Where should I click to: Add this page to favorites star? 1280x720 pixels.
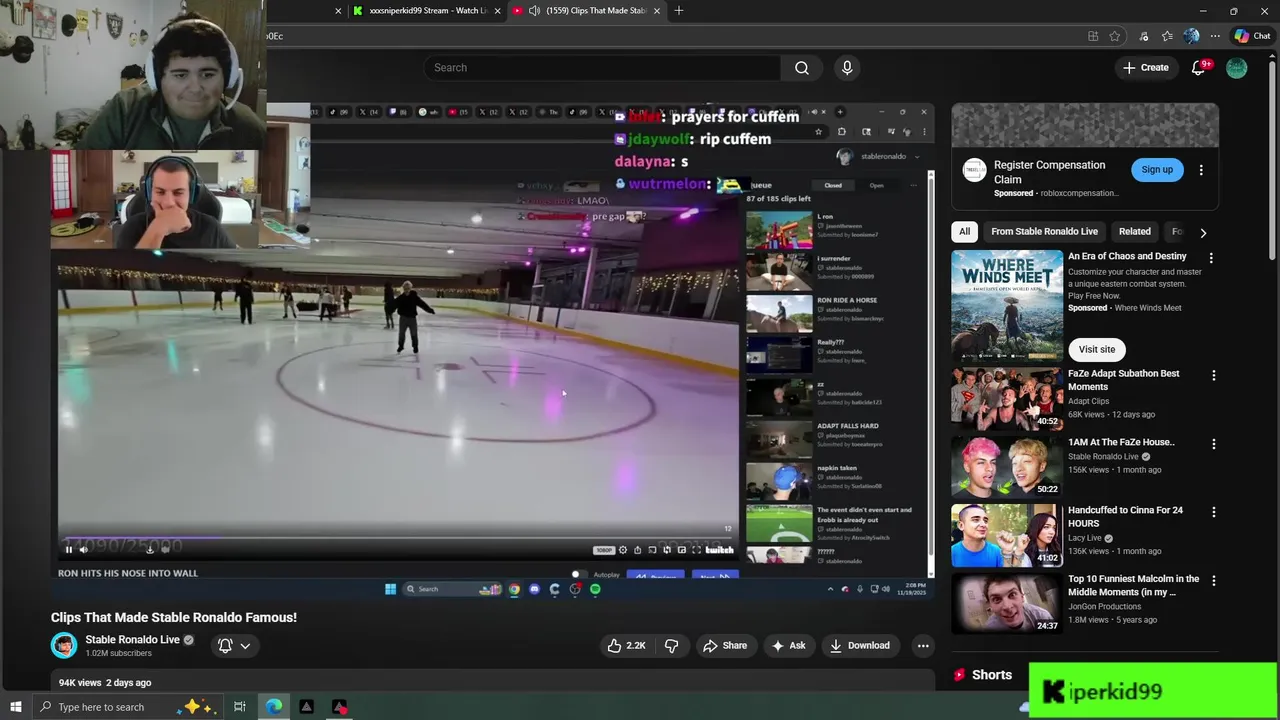coord(1114,36)
